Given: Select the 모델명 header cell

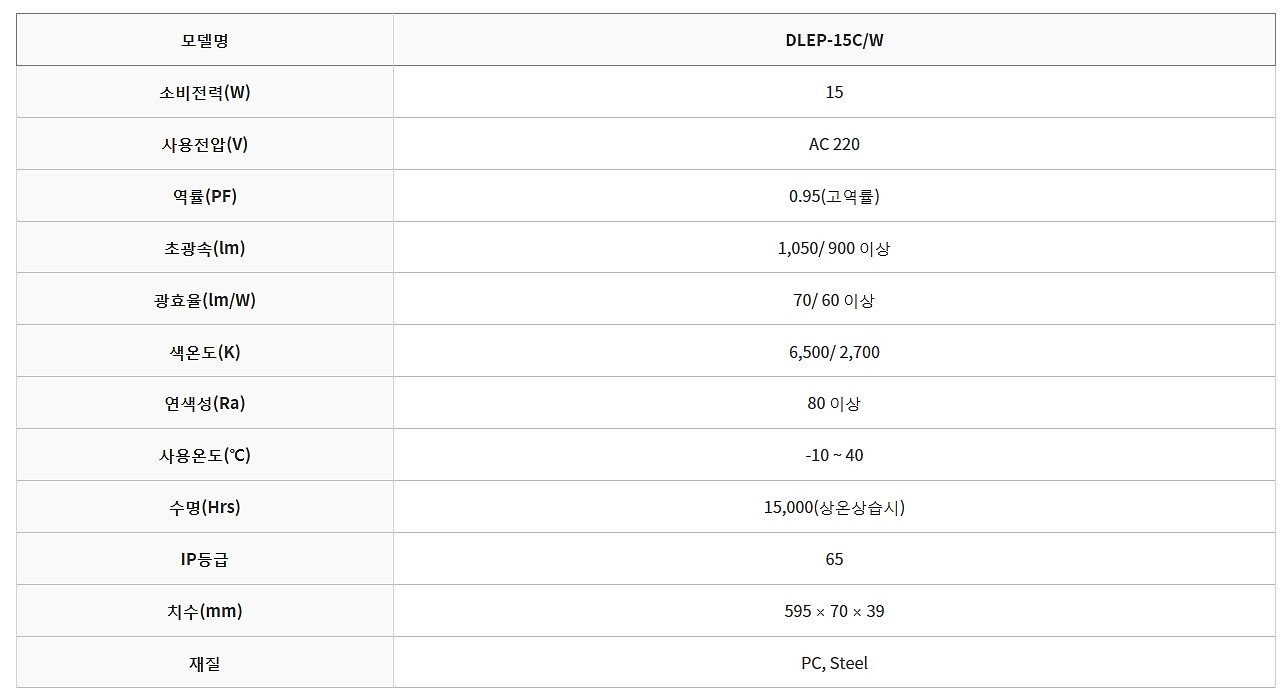Looking at the screenshot, I should coord(205,40).
